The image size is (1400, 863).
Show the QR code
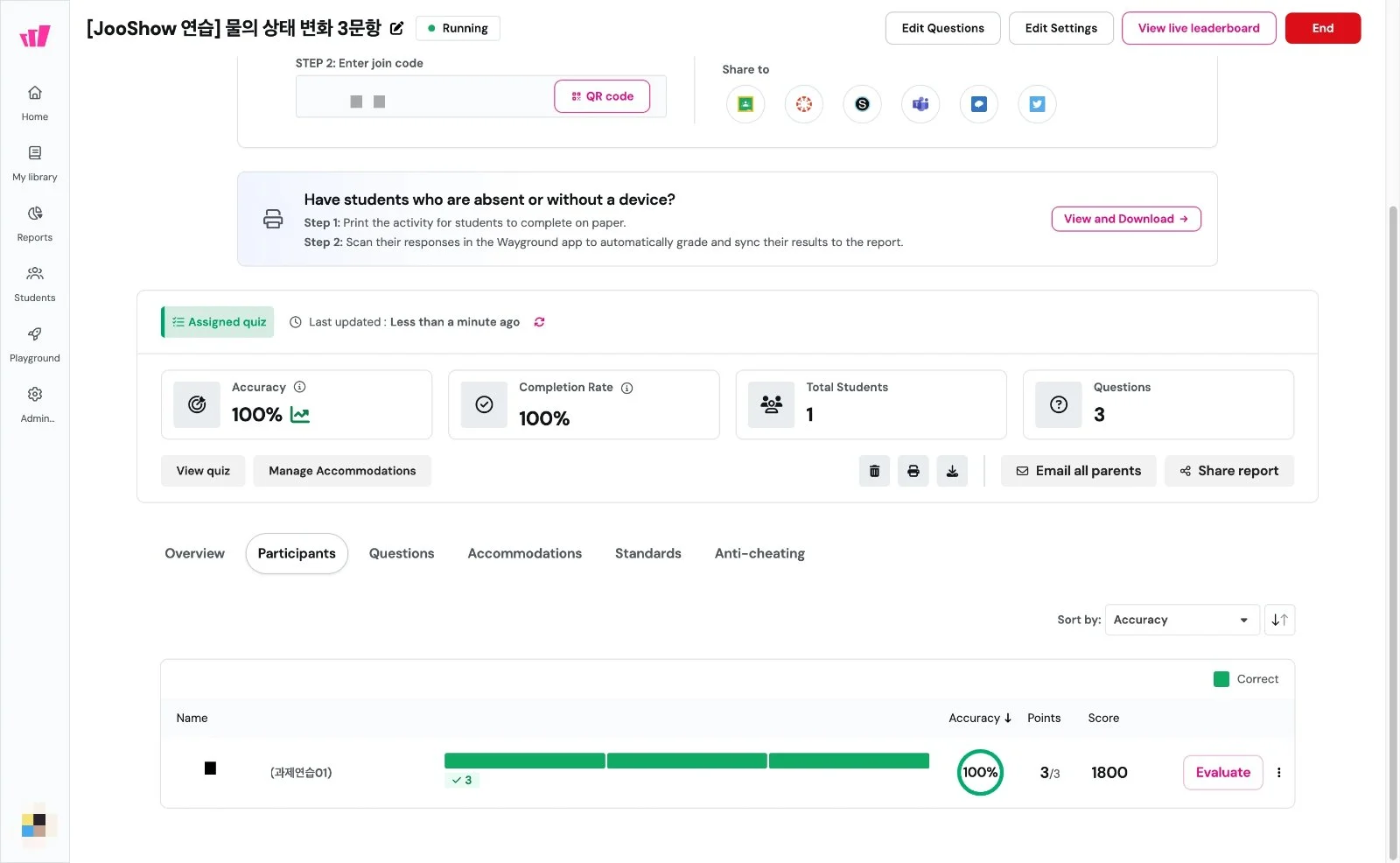click(x=602, y=96)
